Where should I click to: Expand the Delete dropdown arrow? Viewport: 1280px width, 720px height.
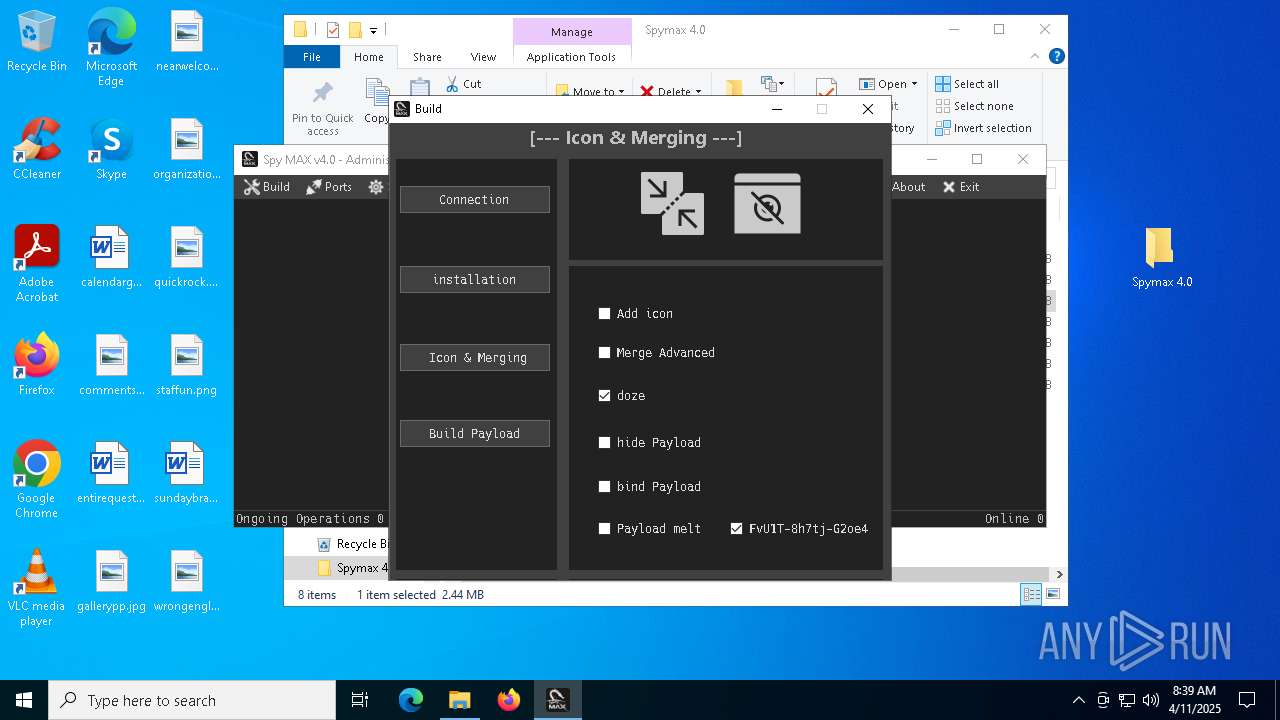698,91
